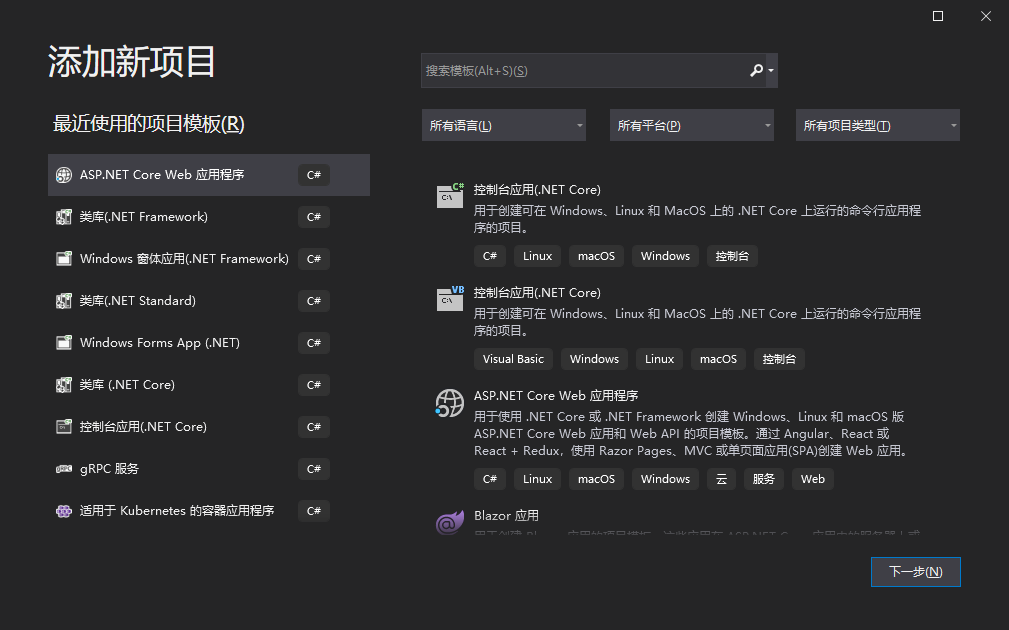The height and width of the screenshot is (630, 1009).
Task: Expand the search box history arrow
Action: point(772,70)
